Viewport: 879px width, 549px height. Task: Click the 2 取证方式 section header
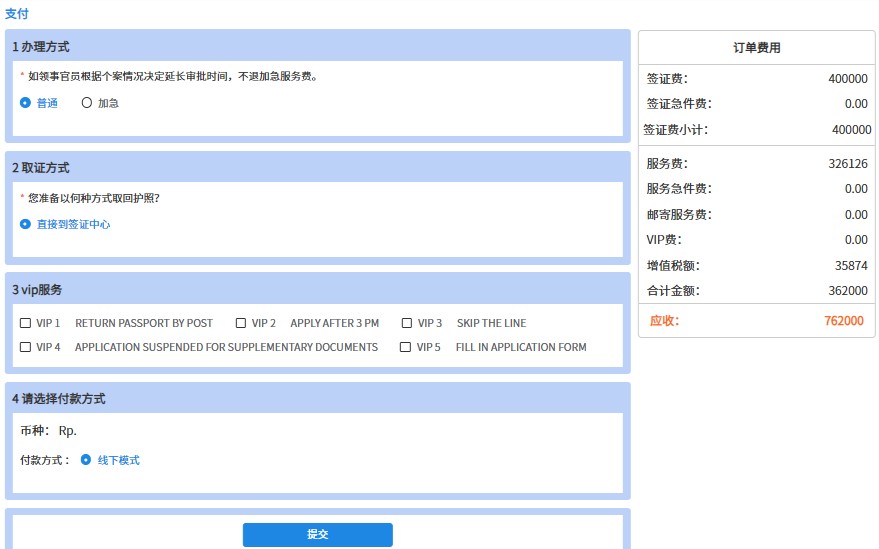tap(41, 168)
